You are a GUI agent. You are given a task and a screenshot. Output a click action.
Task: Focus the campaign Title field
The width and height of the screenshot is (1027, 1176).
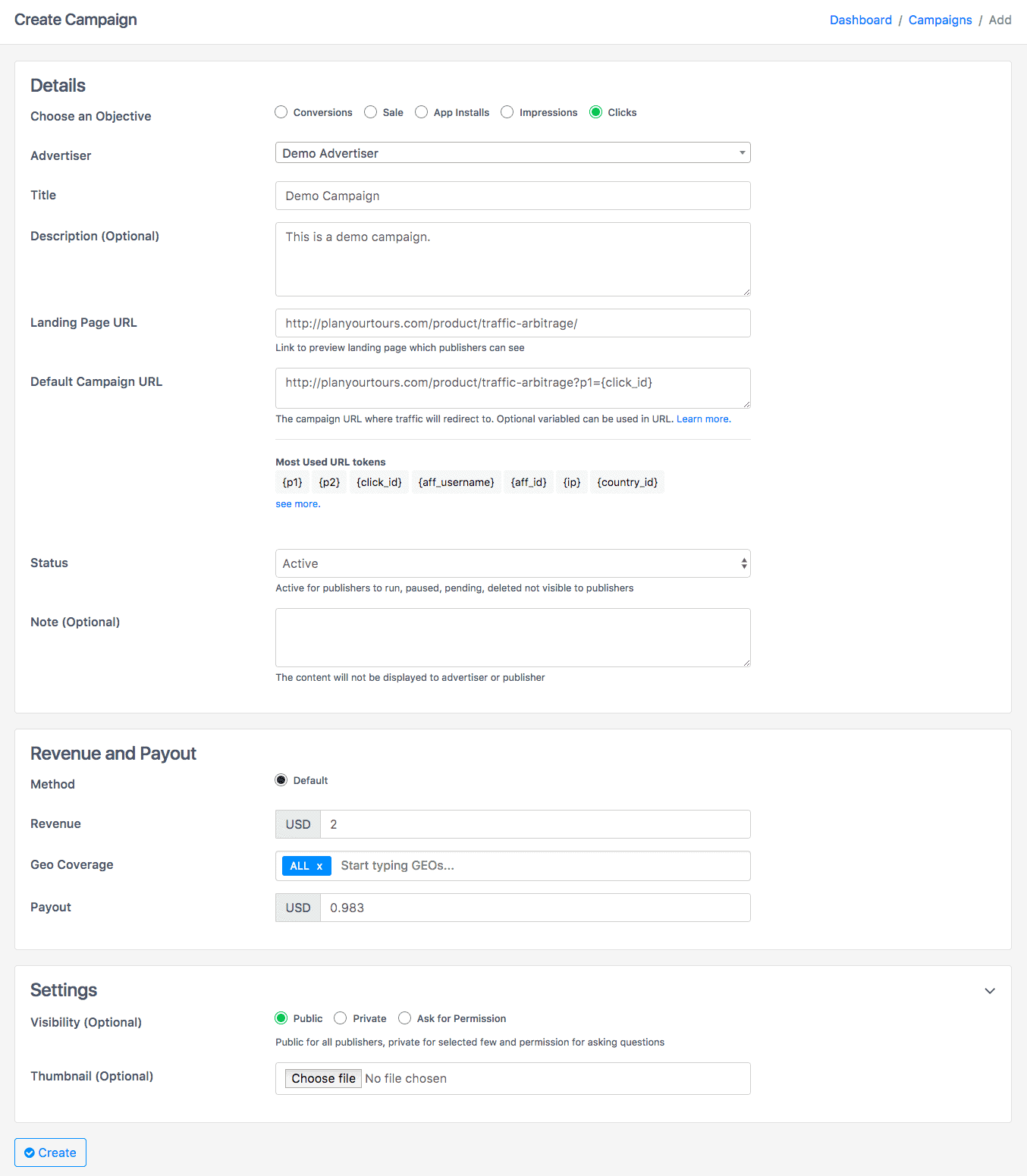tap(513, 196)
